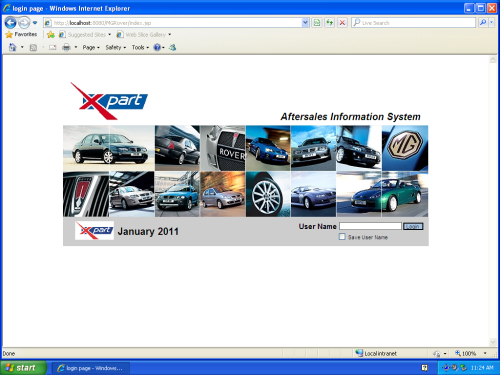Click the Compatibility View icon

click(x=317, y=23)
